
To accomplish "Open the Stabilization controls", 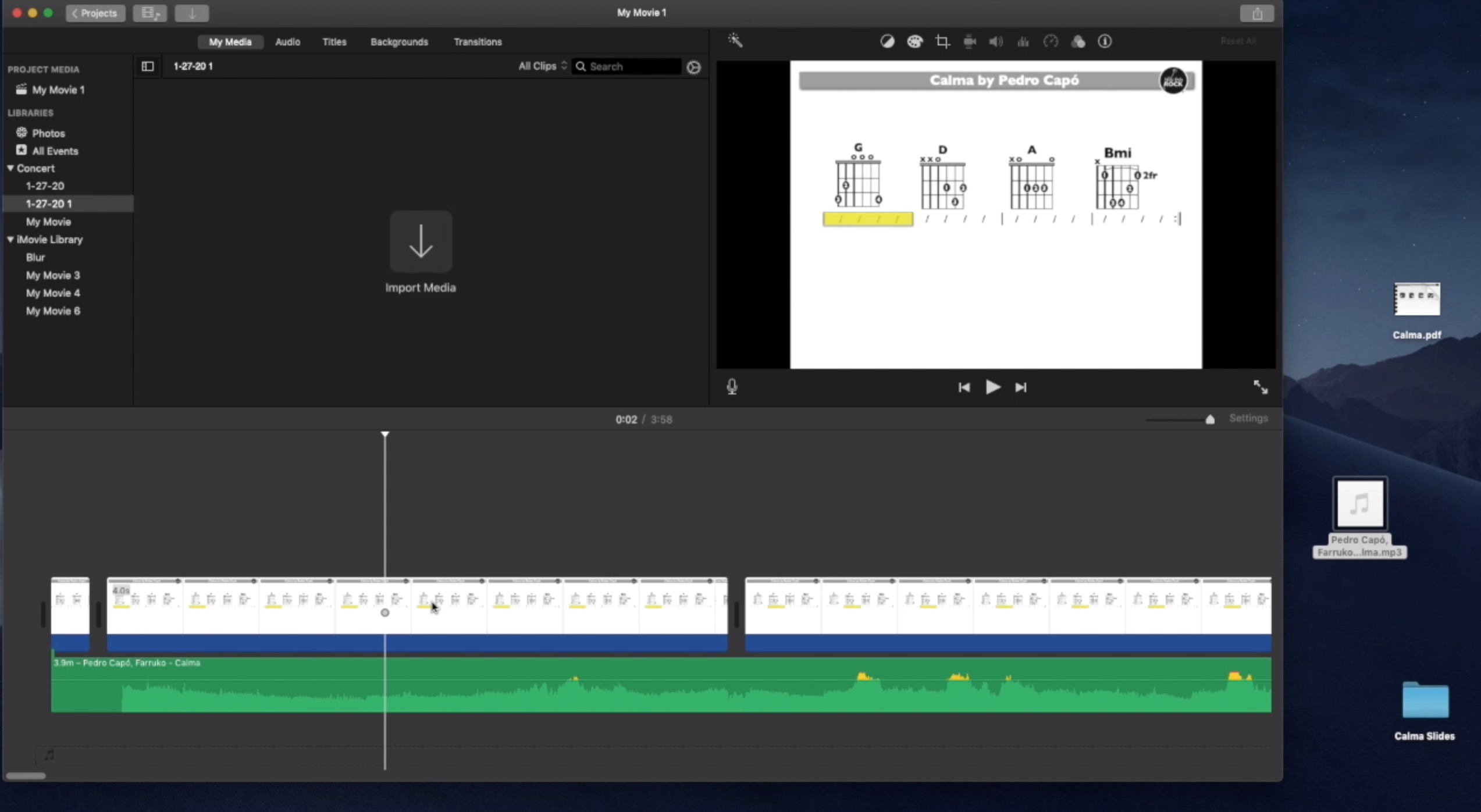I will 969,41.
